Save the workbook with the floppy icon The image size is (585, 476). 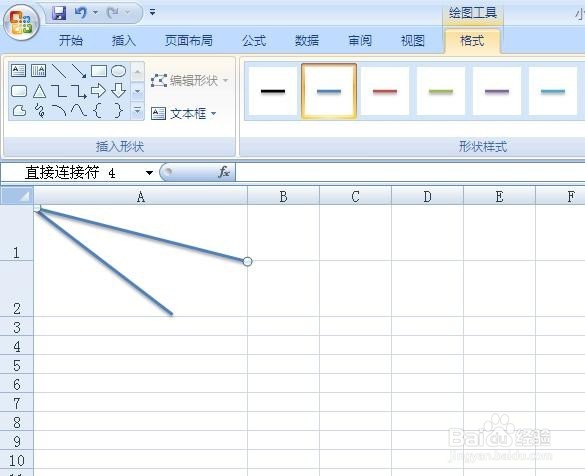pos(59,13)
